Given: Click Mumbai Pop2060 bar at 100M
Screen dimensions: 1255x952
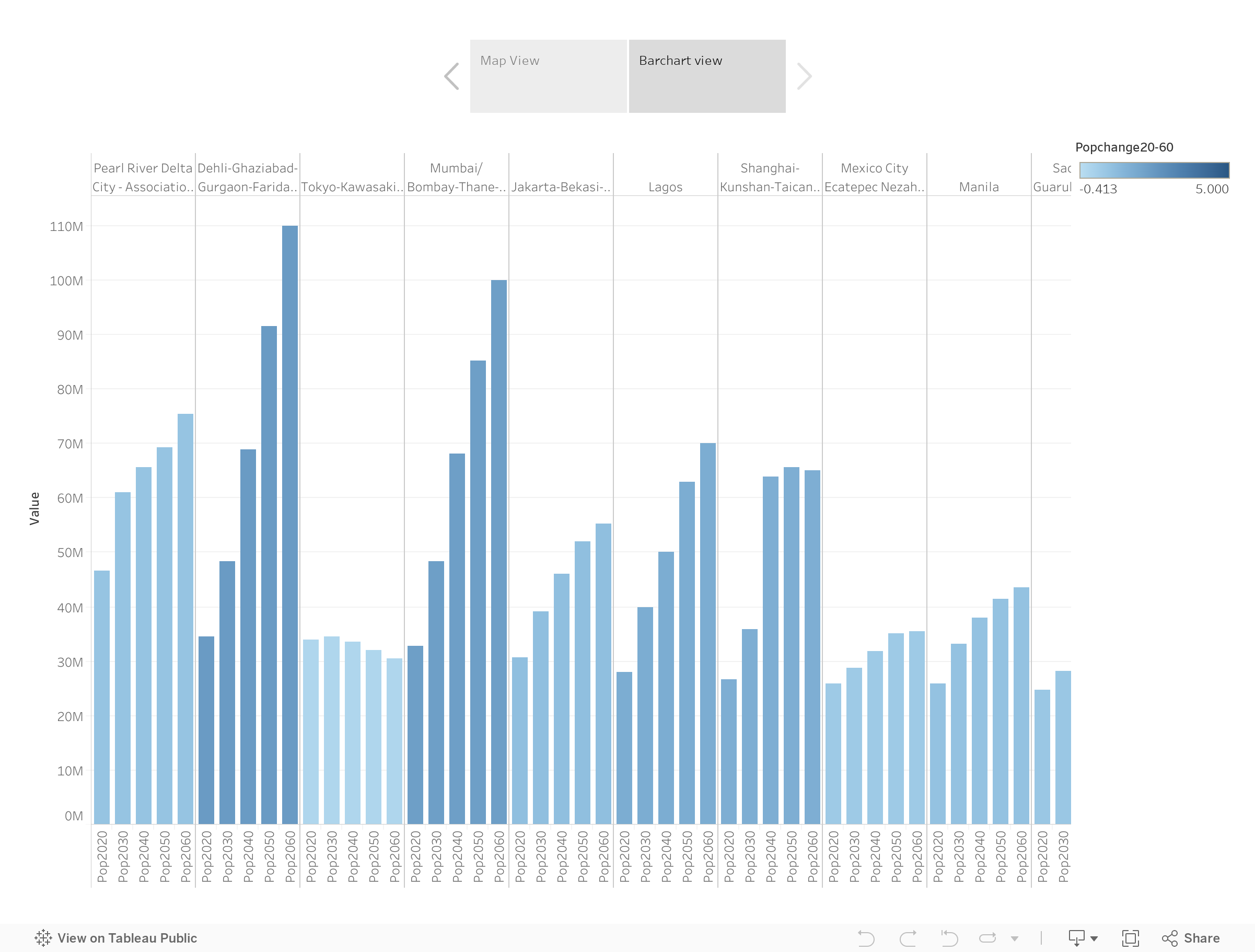Looking at the screenshot, I should (499, 552).
